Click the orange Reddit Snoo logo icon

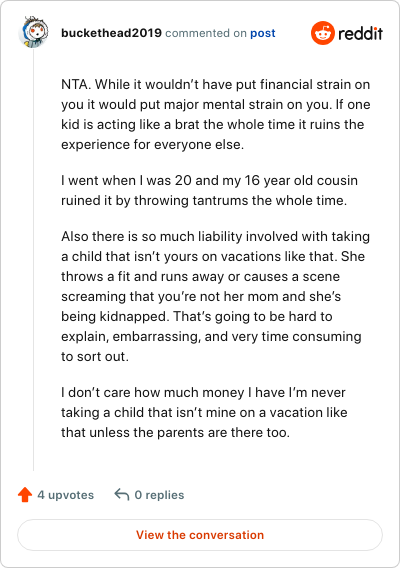tap(322, 33)
